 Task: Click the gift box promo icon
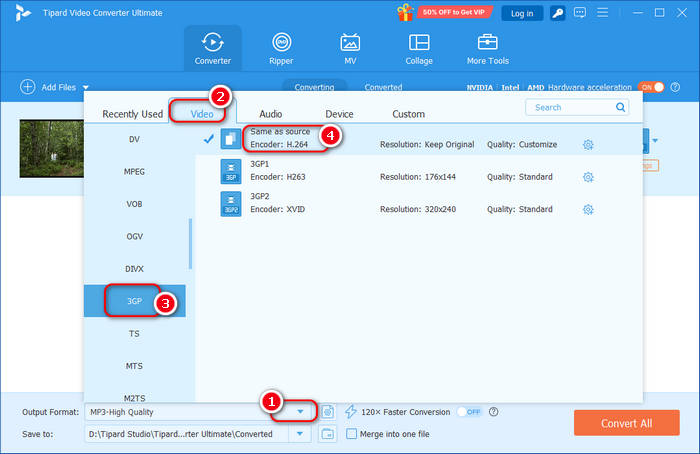coord(405,12)
